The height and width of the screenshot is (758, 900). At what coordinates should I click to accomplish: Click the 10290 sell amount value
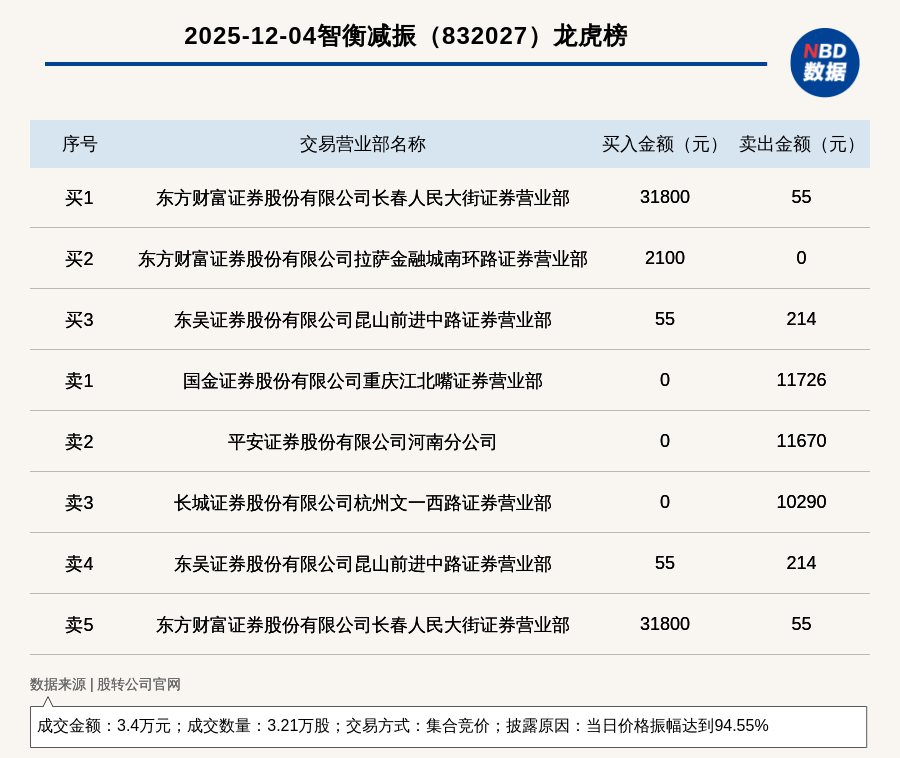[x=801, y=502]
